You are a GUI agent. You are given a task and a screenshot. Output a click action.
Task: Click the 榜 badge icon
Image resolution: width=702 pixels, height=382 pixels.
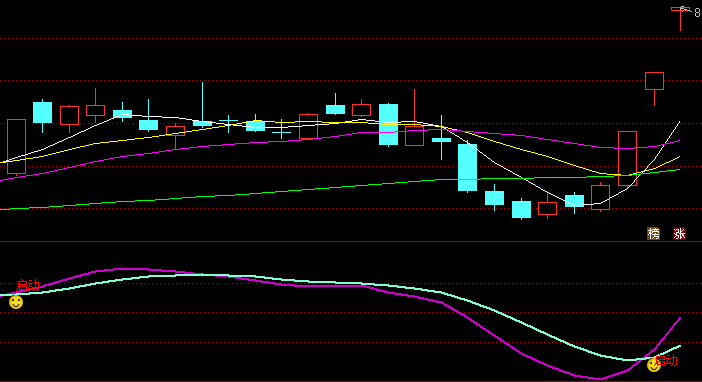pos(653,233)
